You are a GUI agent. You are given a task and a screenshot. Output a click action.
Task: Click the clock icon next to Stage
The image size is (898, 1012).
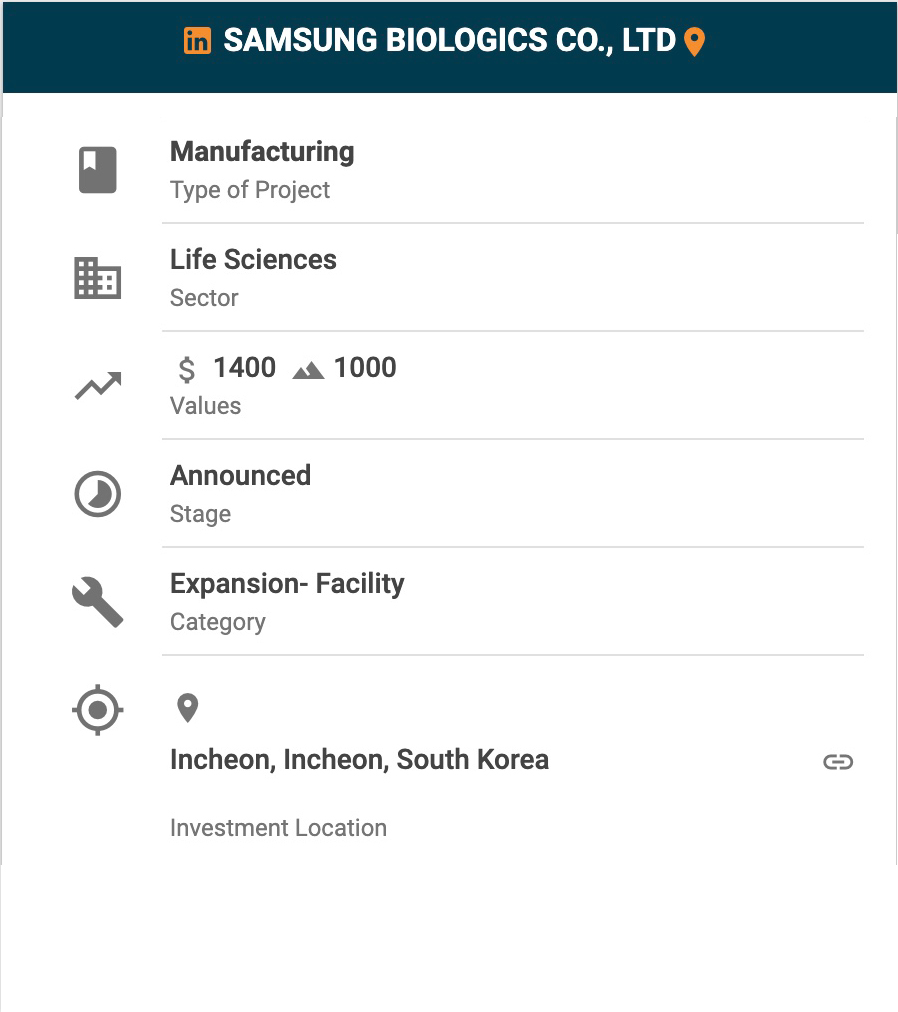[x=97, y=494]
